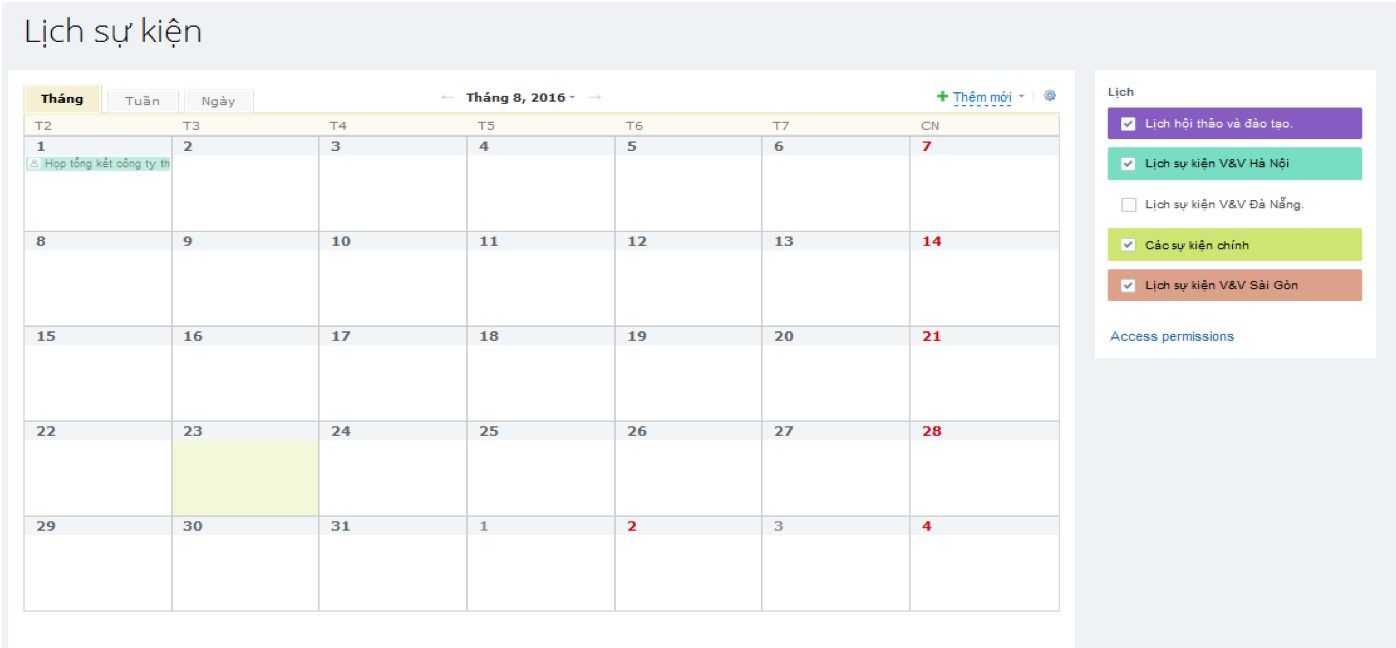This screenshot has width=1396, height=648.
Task: Open event Họp tổng kết công ty
Action: pyautogui.click(x=98, y=164)
